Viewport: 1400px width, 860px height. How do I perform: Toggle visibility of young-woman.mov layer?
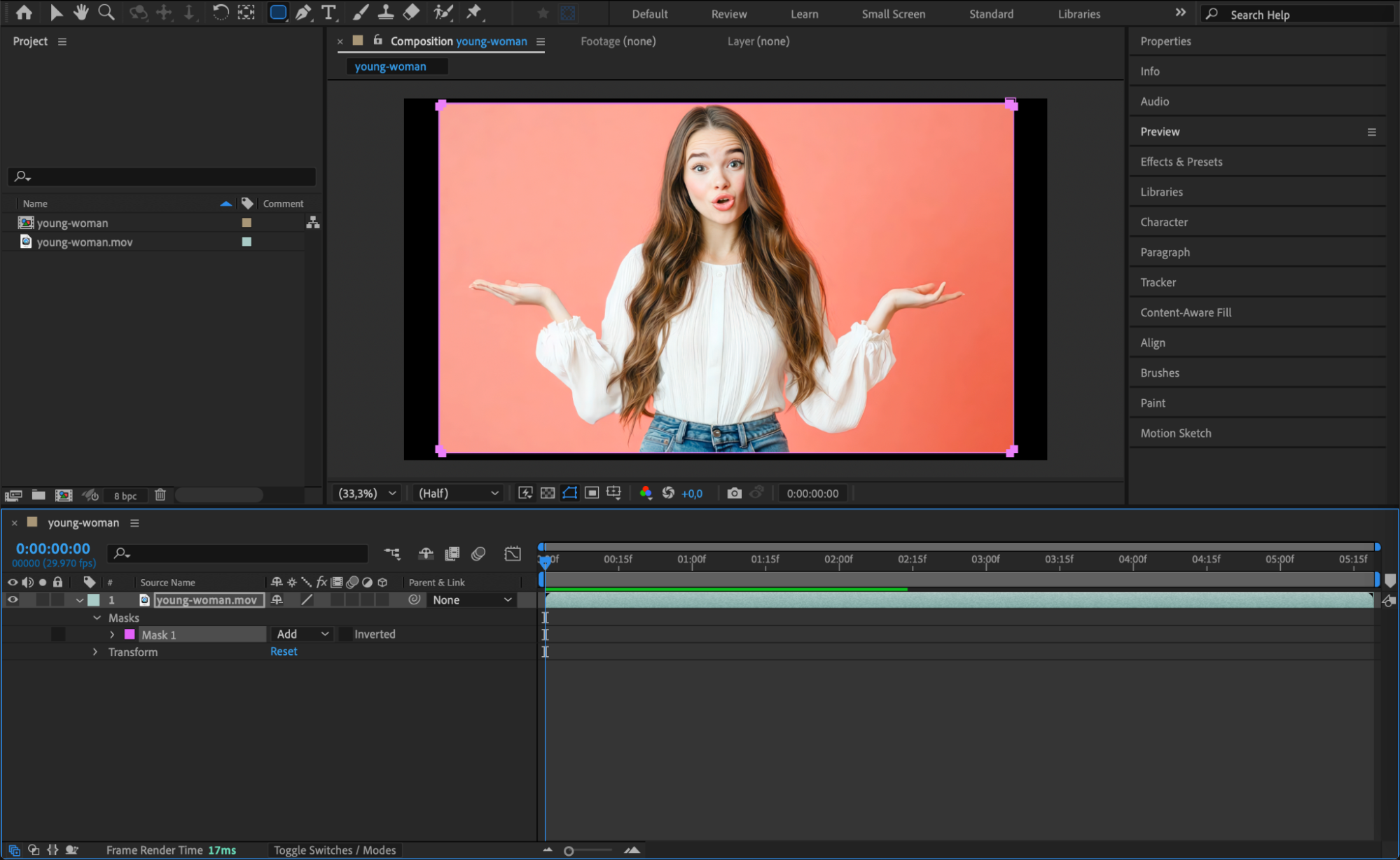tap(13, 599)
